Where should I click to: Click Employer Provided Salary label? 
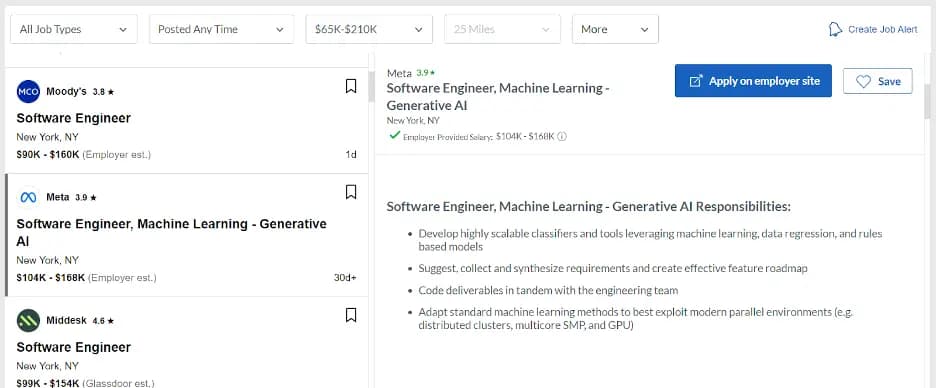(x=448, y=137)
